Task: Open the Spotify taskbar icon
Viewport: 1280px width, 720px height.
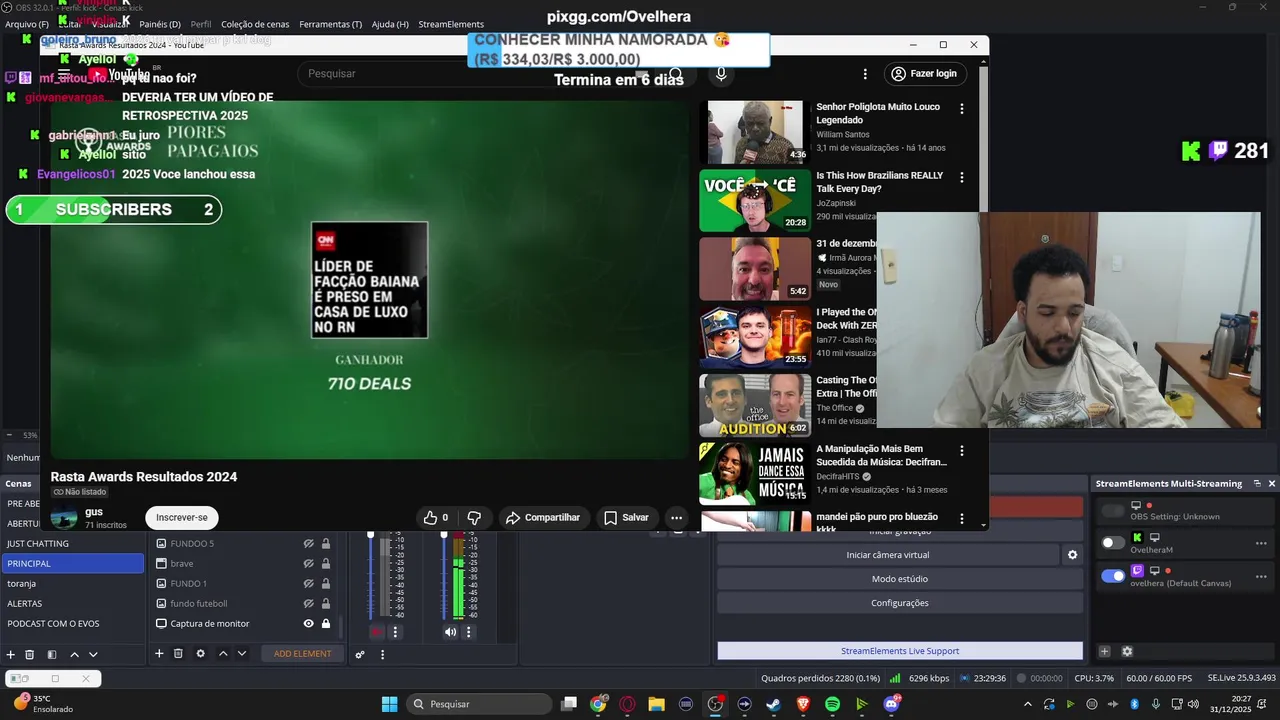Action: coord(832,704)
